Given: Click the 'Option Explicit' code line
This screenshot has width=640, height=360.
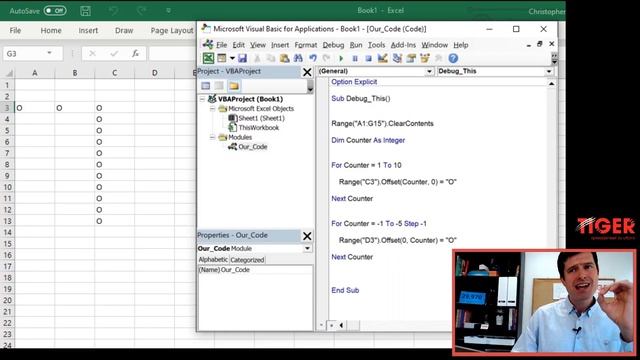Looking at the screenshot, I should [354, 82].
